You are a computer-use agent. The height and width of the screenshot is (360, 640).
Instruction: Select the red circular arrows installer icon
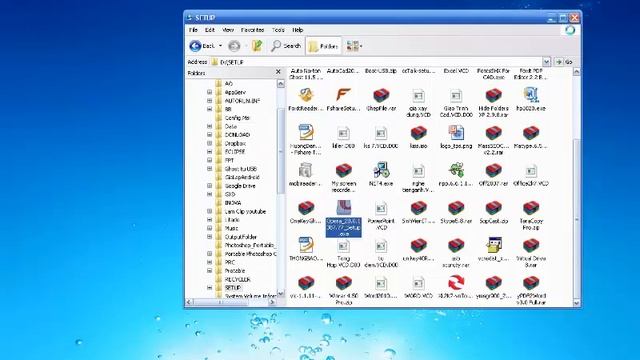[456, 283]
